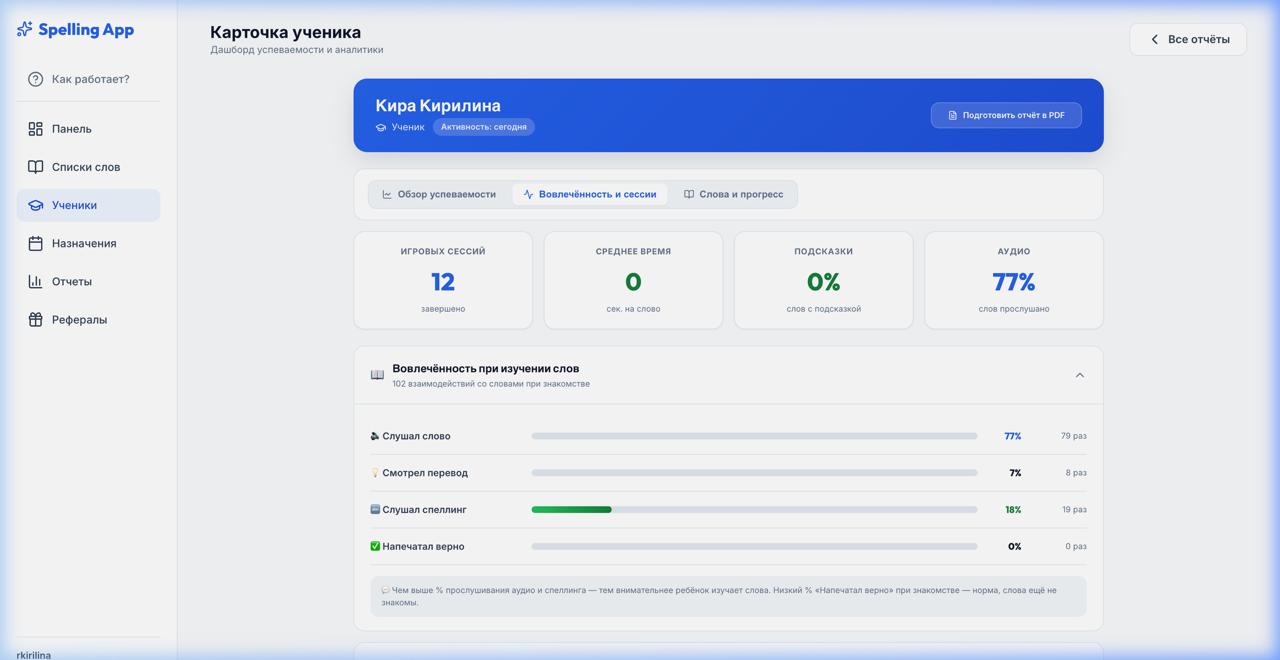Click the Все отчёты button
The height and width of the screenshot is (660, 1280).
1188,39
